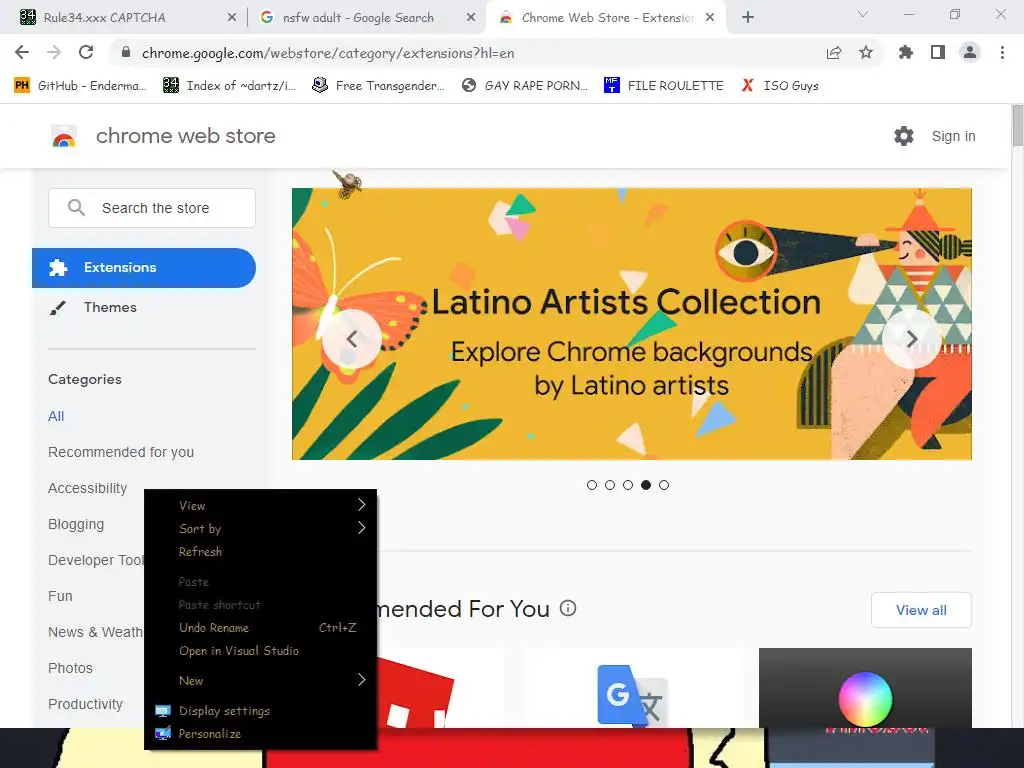Open the Google Translate extension card
This screenshot has height=768, width=1024.
coord(632,688)
